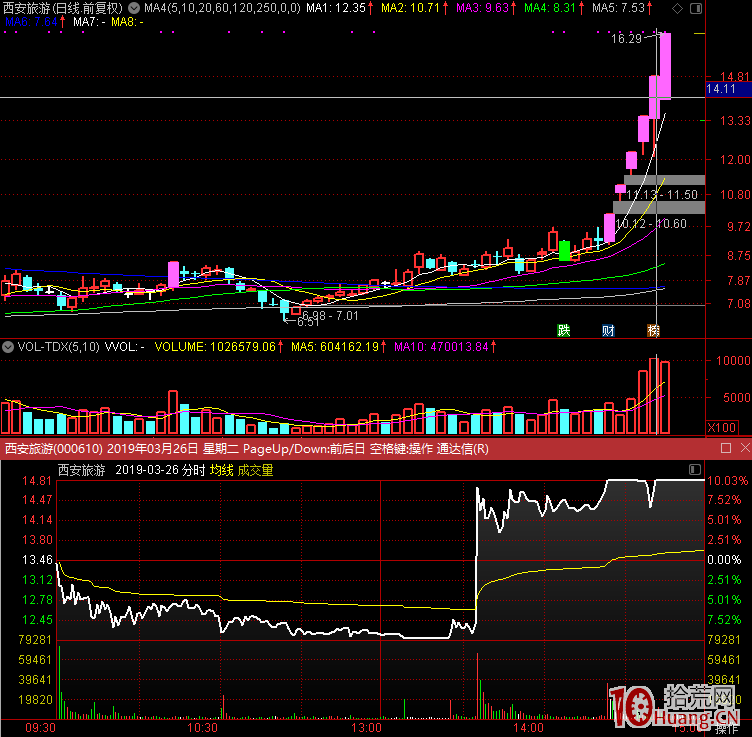Click the 10.12 - 10.60 gap annotation
This screenshot has height=737, width=752.
(x=651, y=224)
